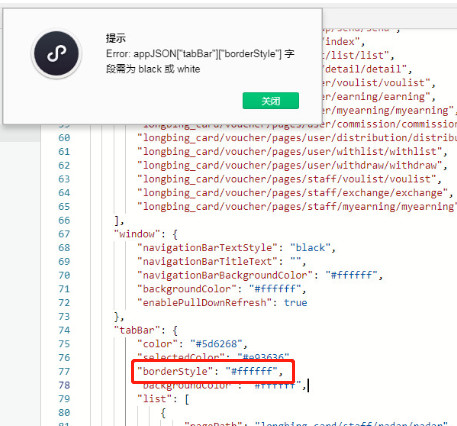Viewport: 457px width, 426px height.
Task: Click the "#ffffff" borderStyle value
Action: click(x=251, y=371)
